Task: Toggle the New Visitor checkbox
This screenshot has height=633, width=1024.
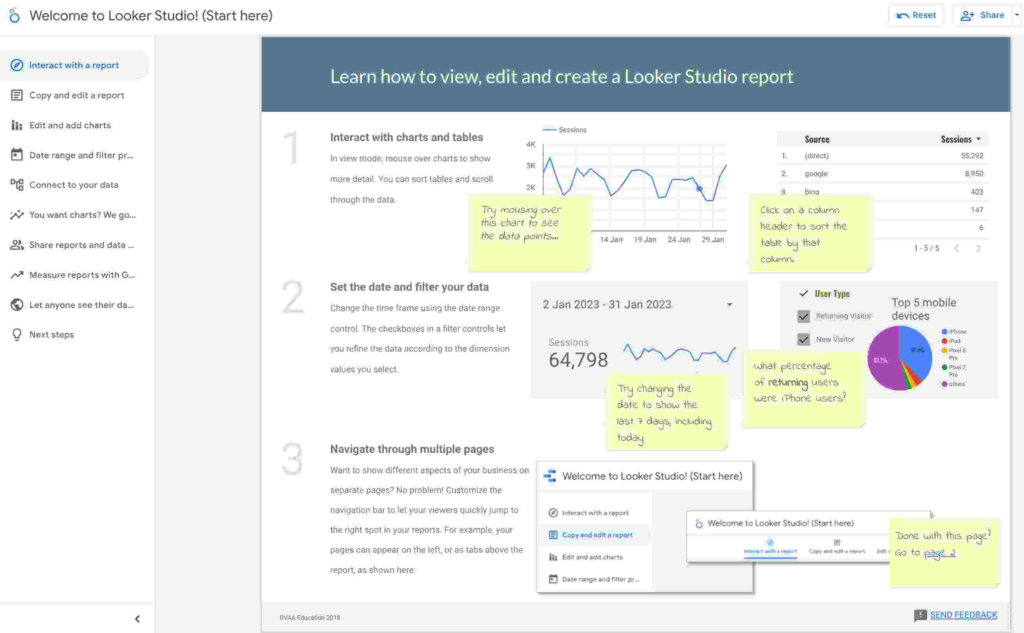Action: [802, 338]
